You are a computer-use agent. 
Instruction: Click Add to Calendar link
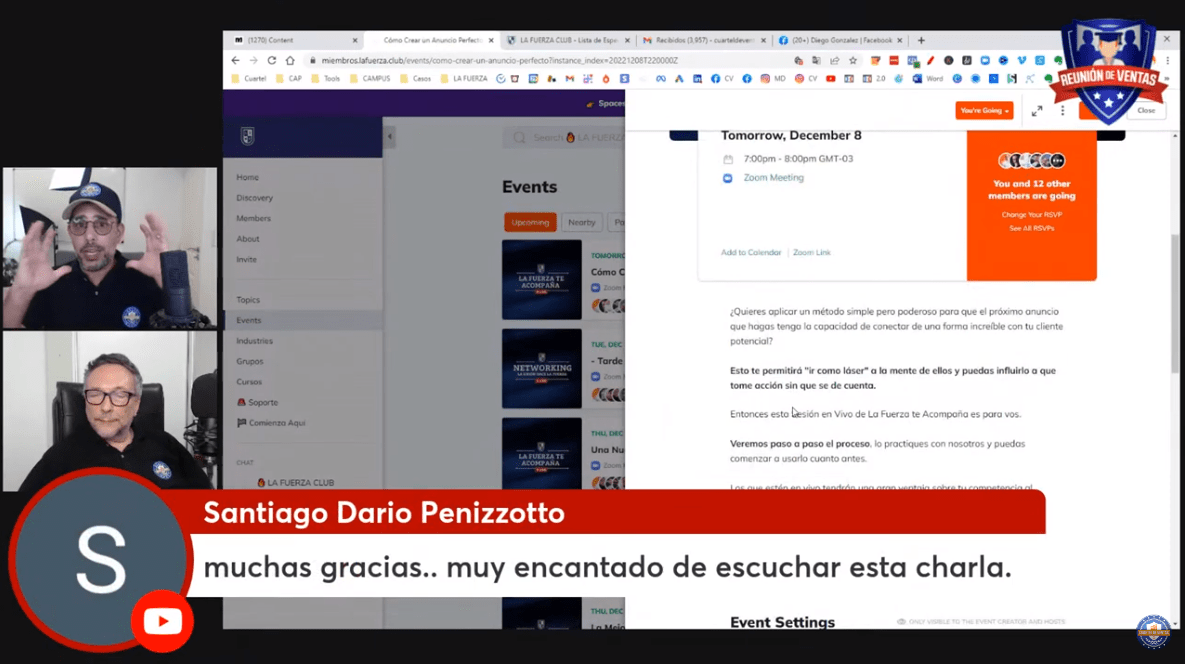click(751, 253)
